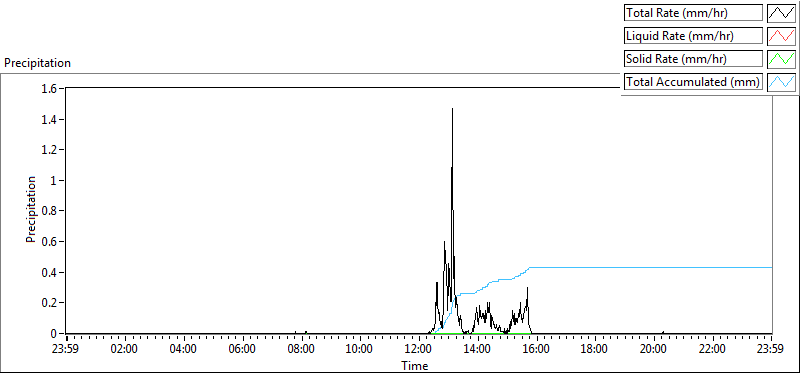This screenshot has width=800, height=373.
Task: Click the 0.6 y-axis tick label
Action: 49,241
